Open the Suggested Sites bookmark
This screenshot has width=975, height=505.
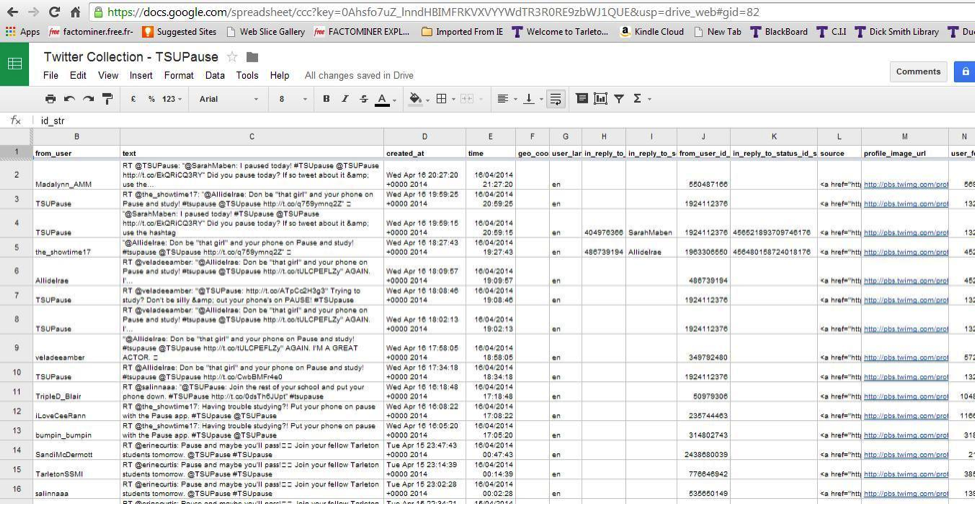[180, 32]
